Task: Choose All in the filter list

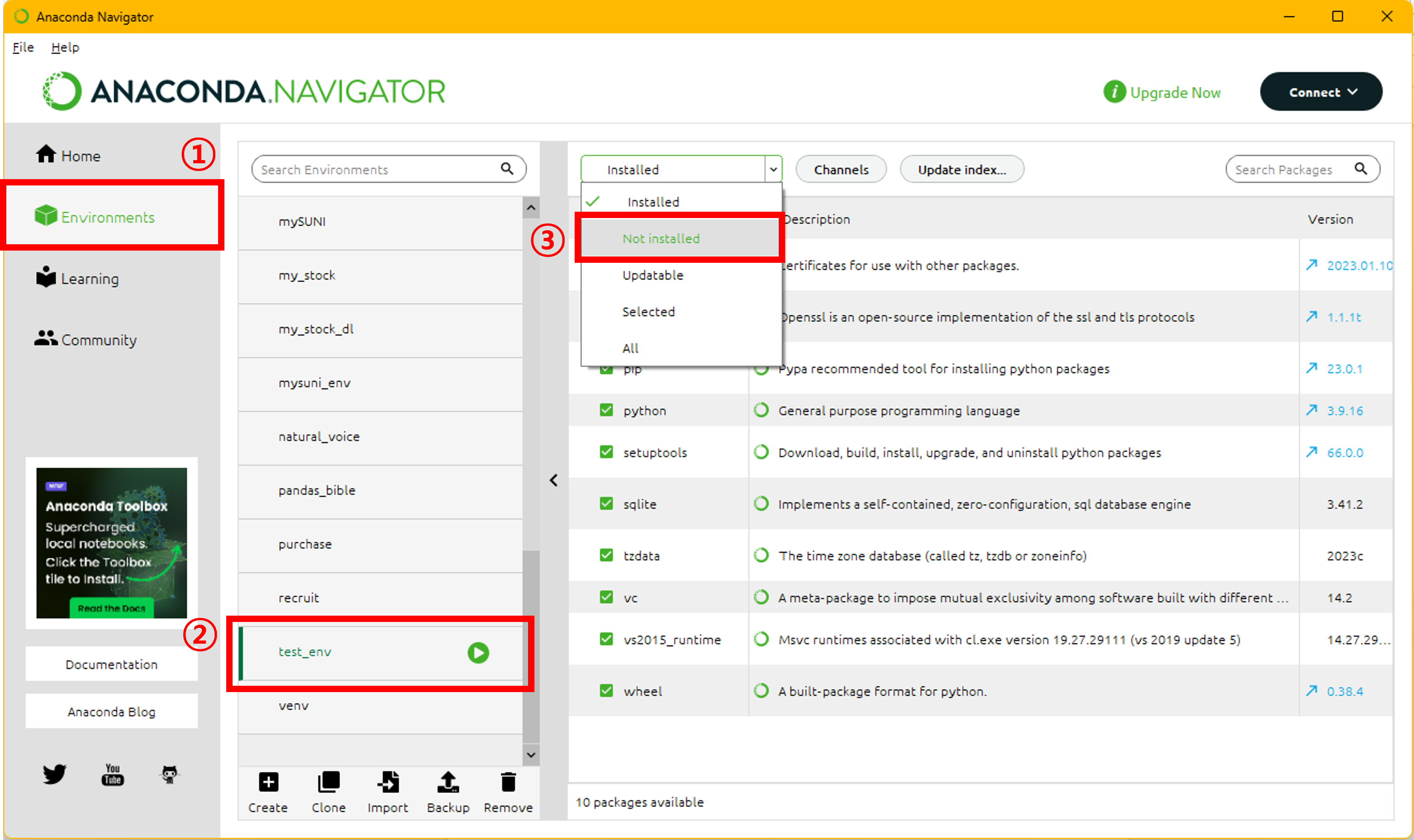Action: click(x=681, y=348)
